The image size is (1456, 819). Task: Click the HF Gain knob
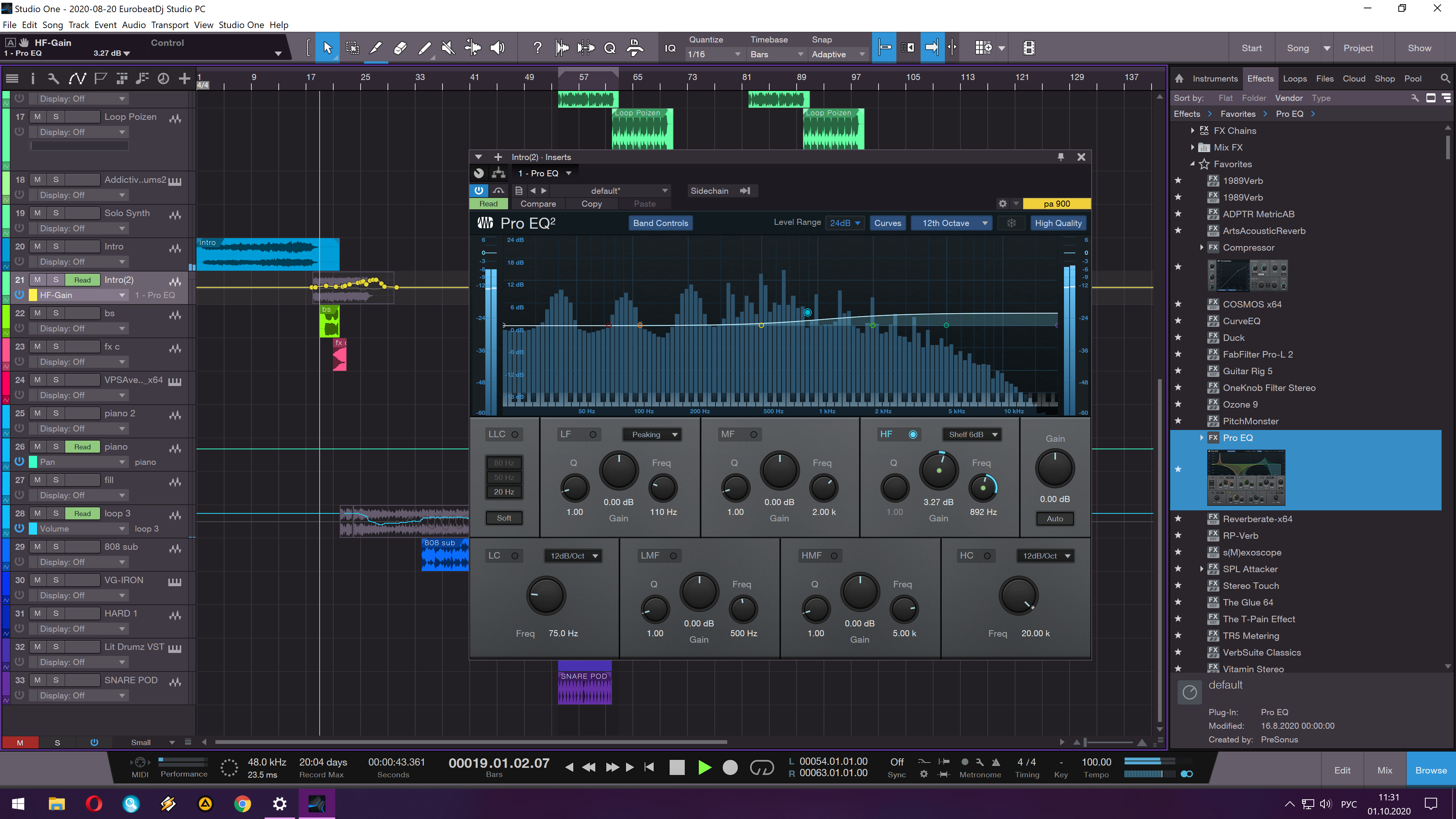click(x=939, y=470)
